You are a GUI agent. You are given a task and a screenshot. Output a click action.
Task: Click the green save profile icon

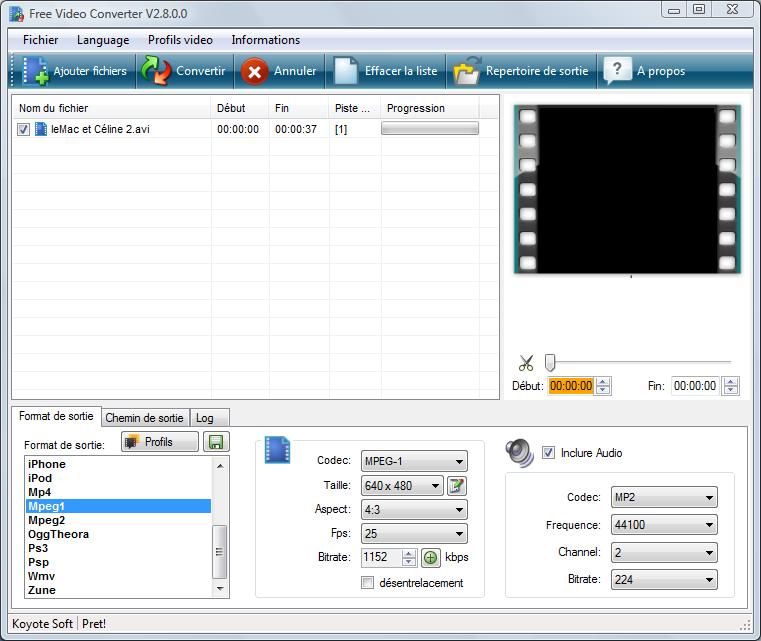point(215,442)
